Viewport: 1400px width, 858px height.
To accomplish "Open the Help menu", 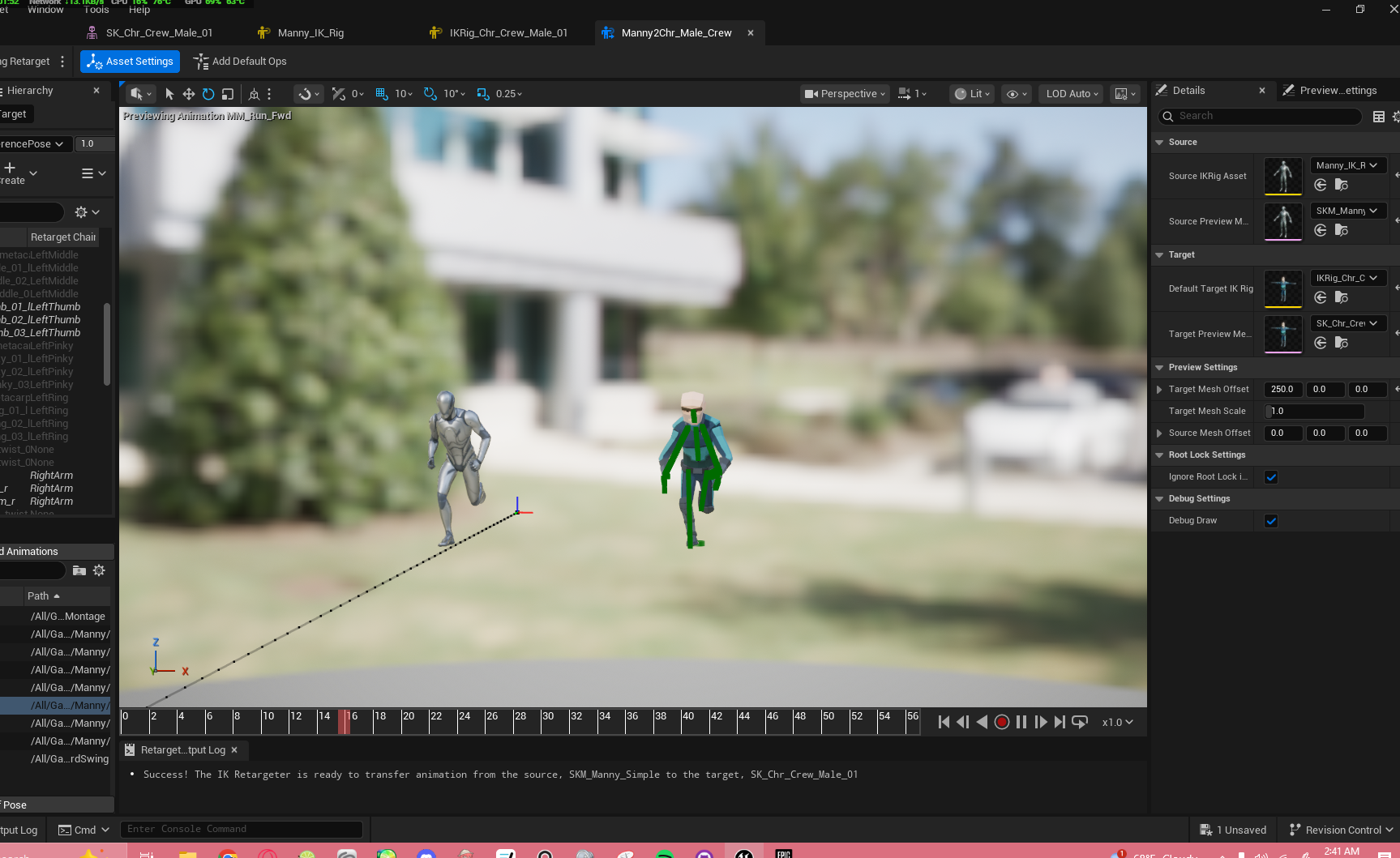I will pyautogui.click(x=139, y=10).
